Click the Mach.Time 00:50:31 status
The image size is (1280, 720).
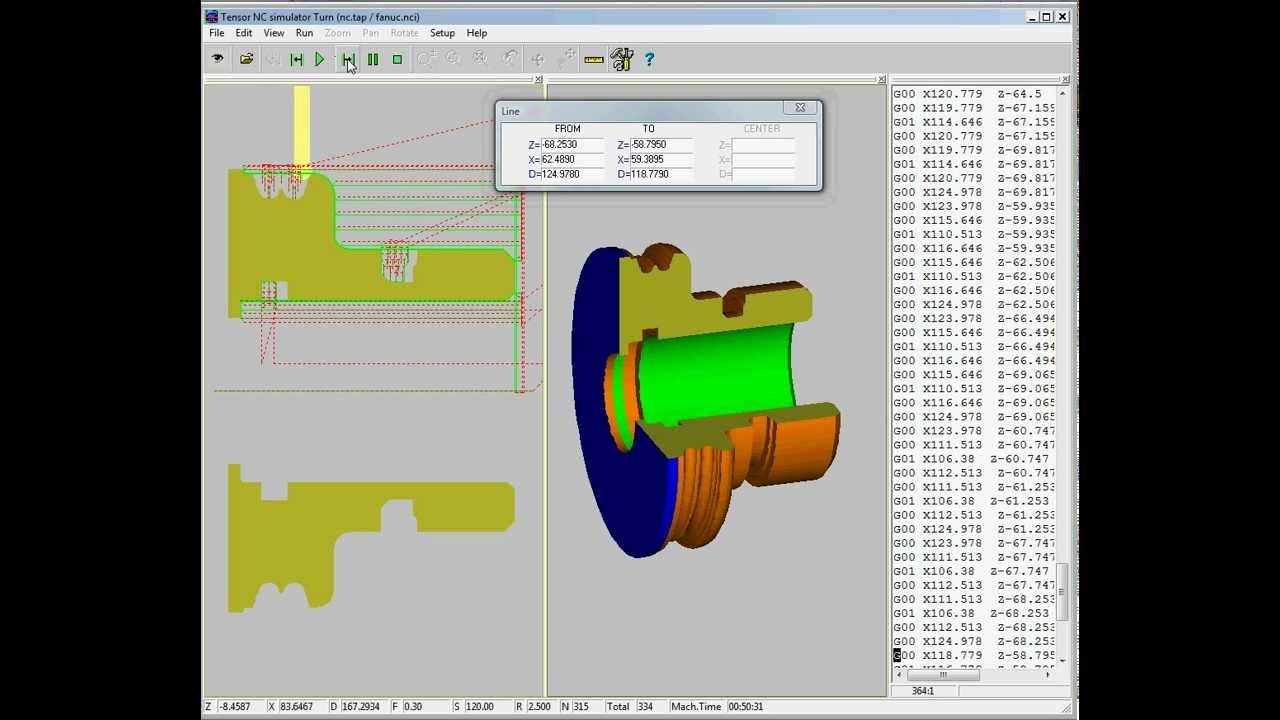pos(717,707)
